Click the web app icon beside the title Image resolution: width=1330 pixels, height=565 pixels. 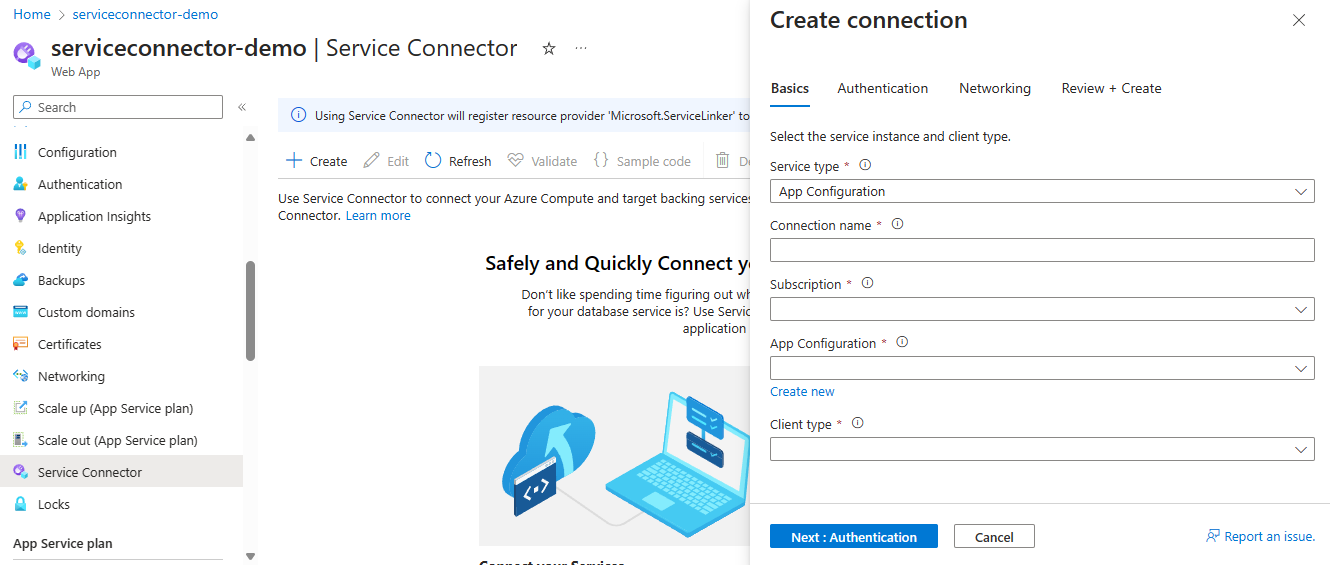click(28, 56)
